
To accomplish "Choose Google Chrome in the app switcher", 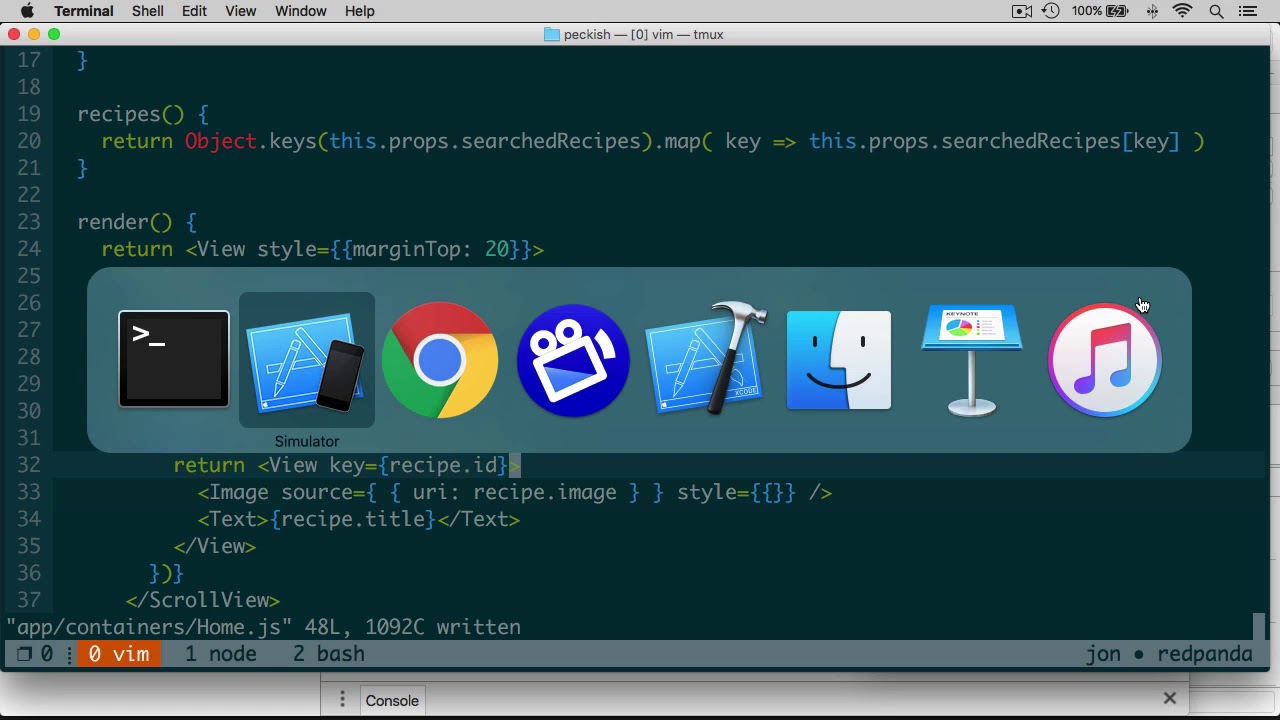I will coord(440,360).
